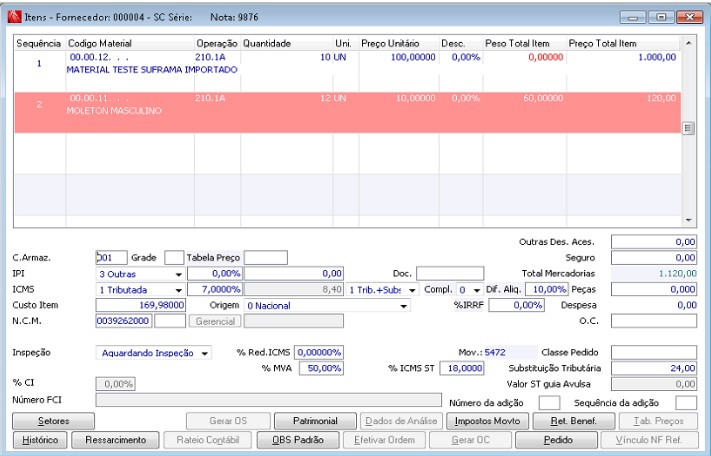
Task: Click the Preço Total Item column header
Action: click(x=623, y=44)
